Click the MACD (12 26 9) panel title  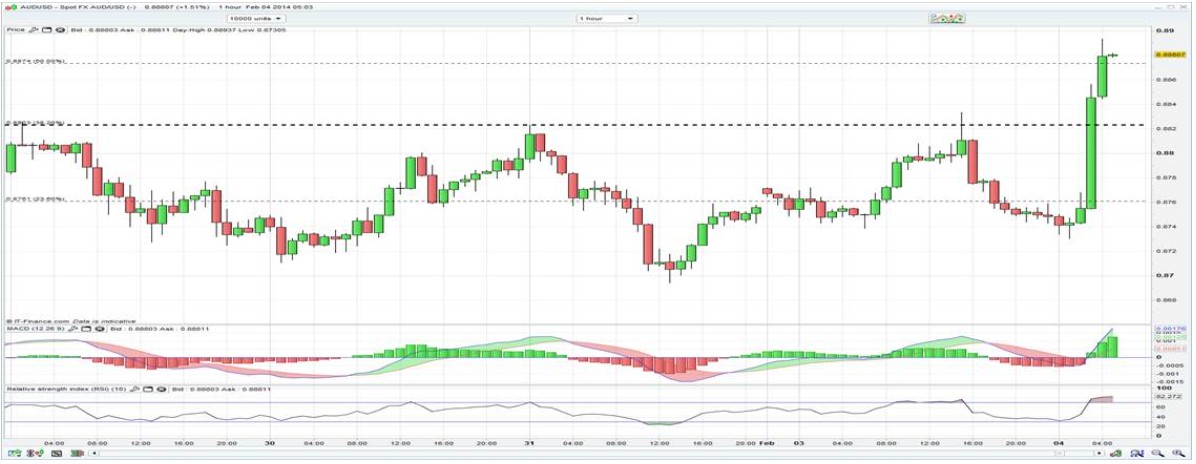pos(35,329)
